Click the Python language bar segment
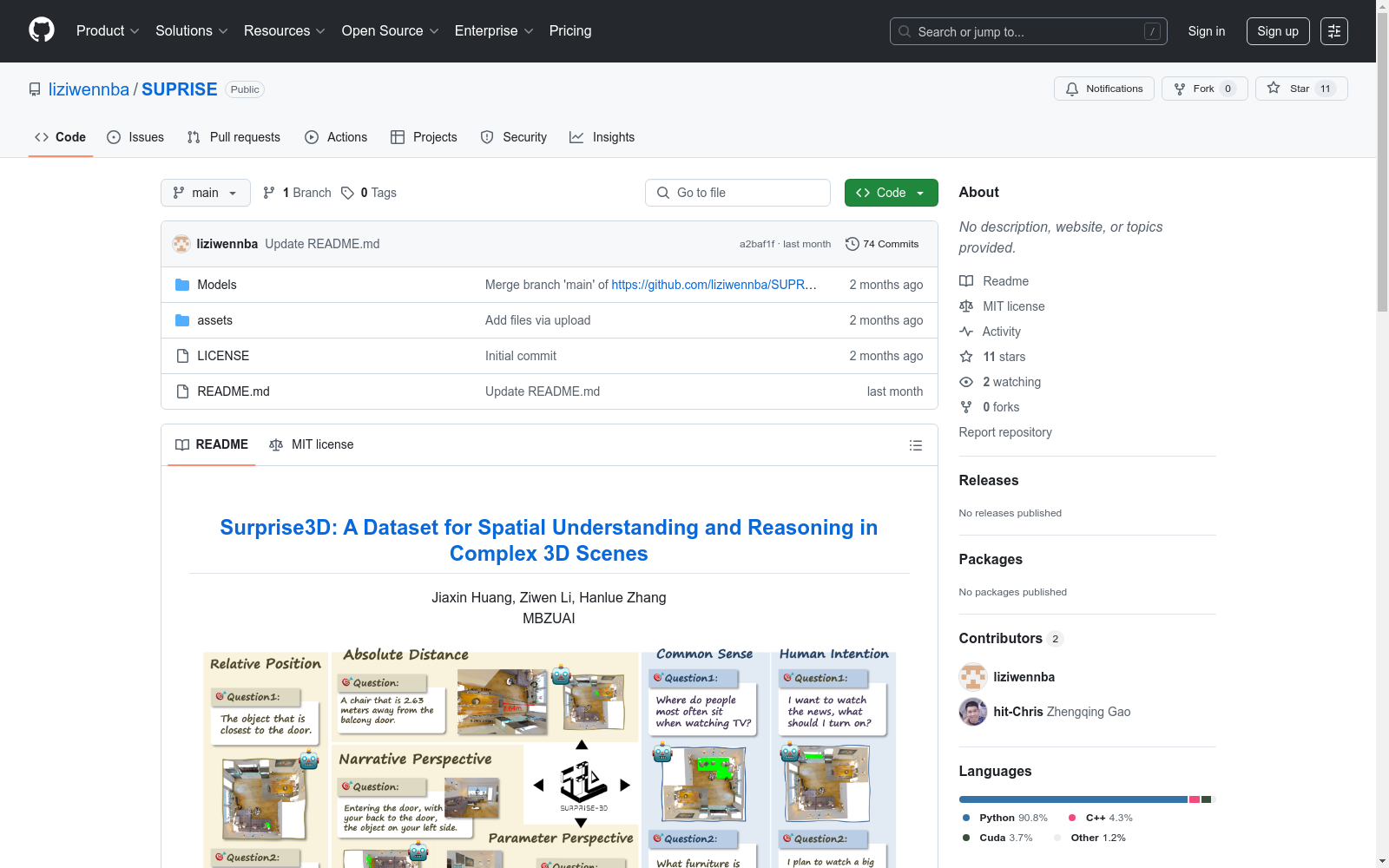 [1073, 799]
